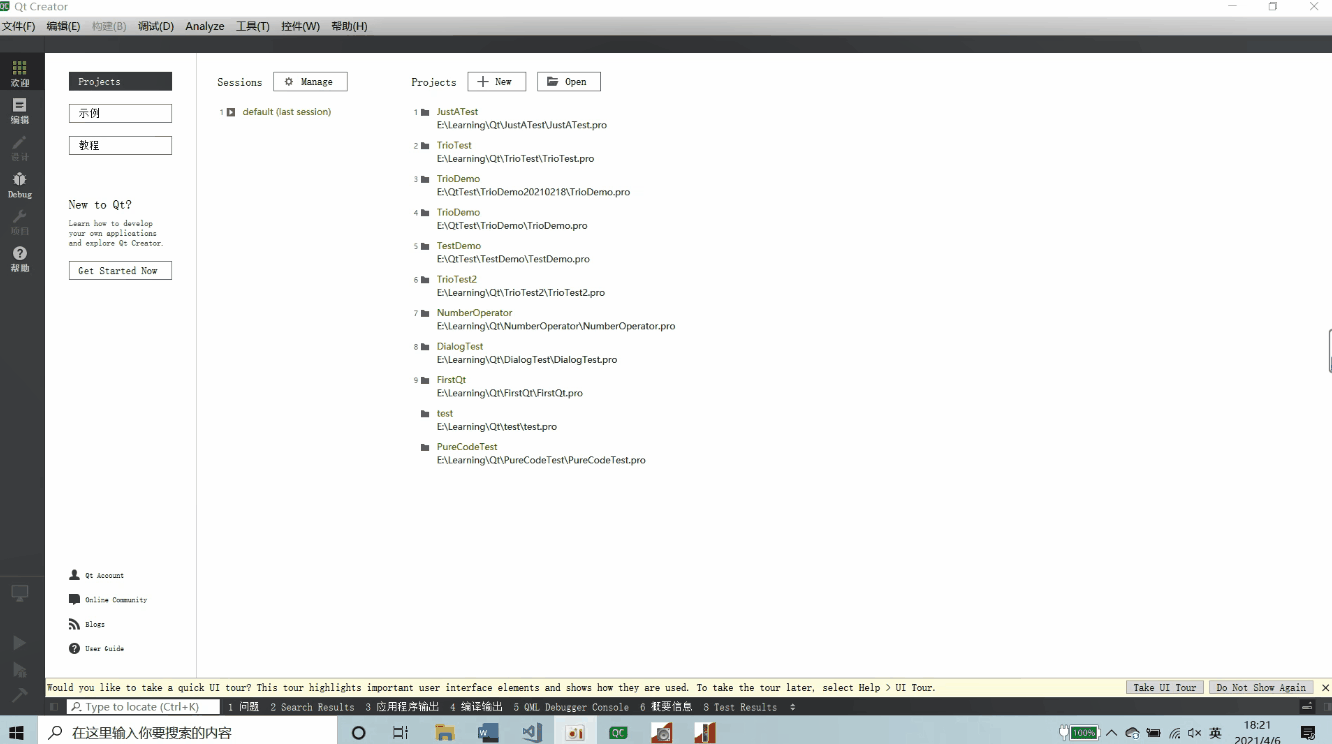The height and width of the screenshot is (744, 1332).
Task: Open the TrioTest project link
Action: [454, 146]
